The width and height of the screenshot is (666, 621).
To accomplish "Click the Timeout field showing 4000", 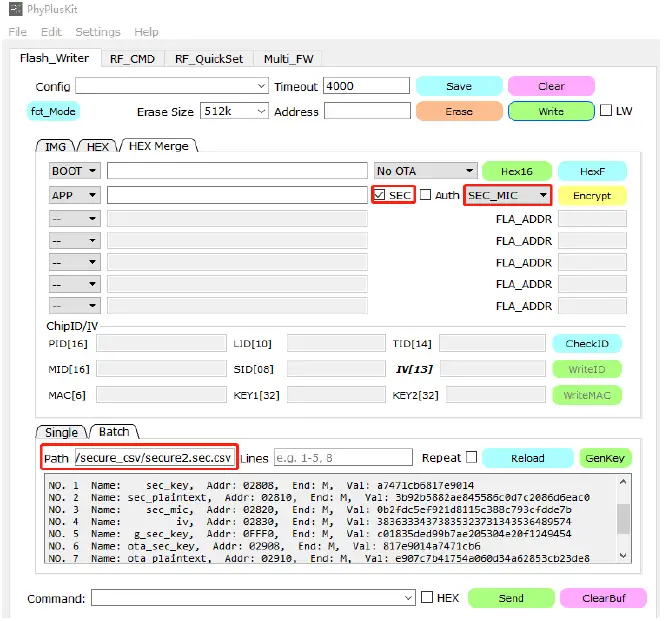I will click(x=366, y=86).
